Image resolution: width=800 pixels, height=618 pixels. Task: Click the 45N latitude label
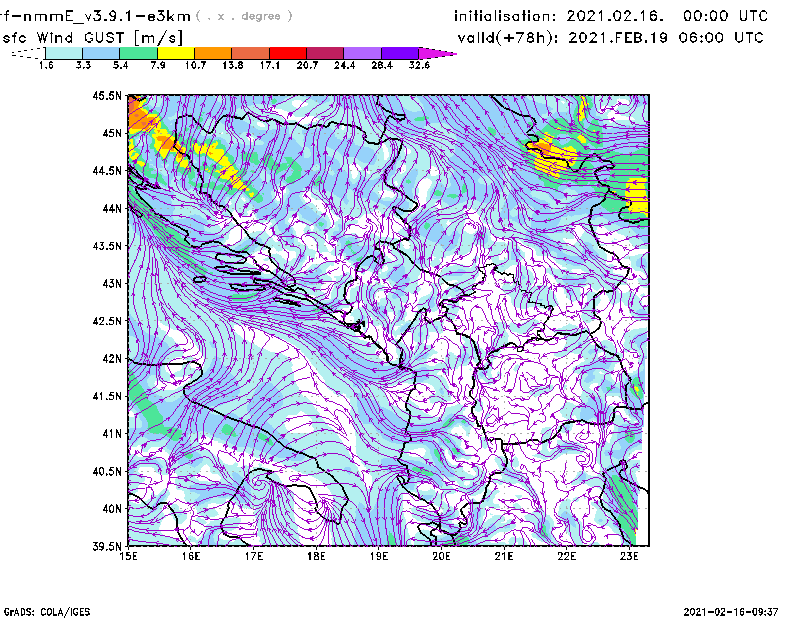tap(112, 133)
